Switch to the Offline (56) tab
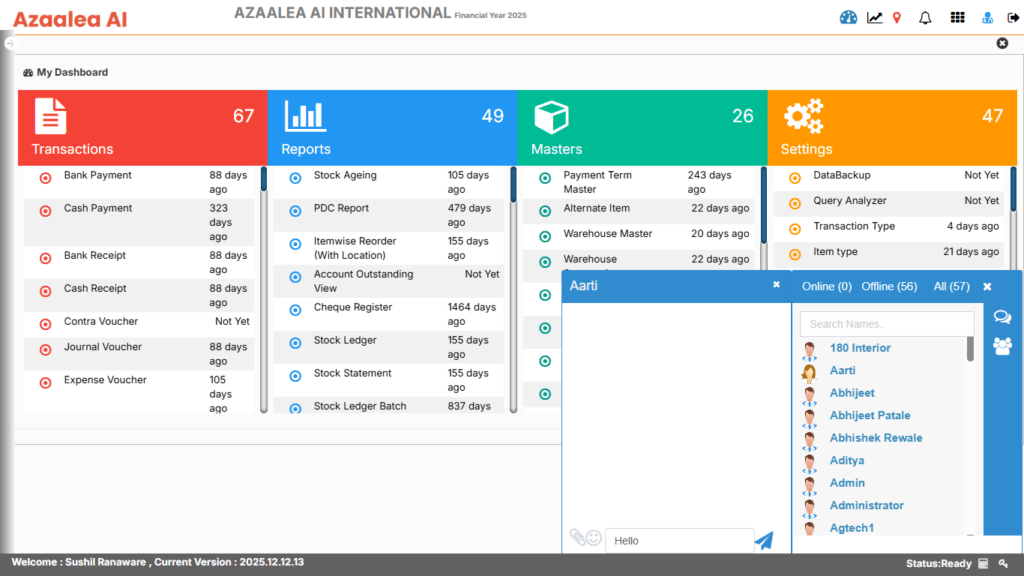1024x576 pixels. pos(889,287)
